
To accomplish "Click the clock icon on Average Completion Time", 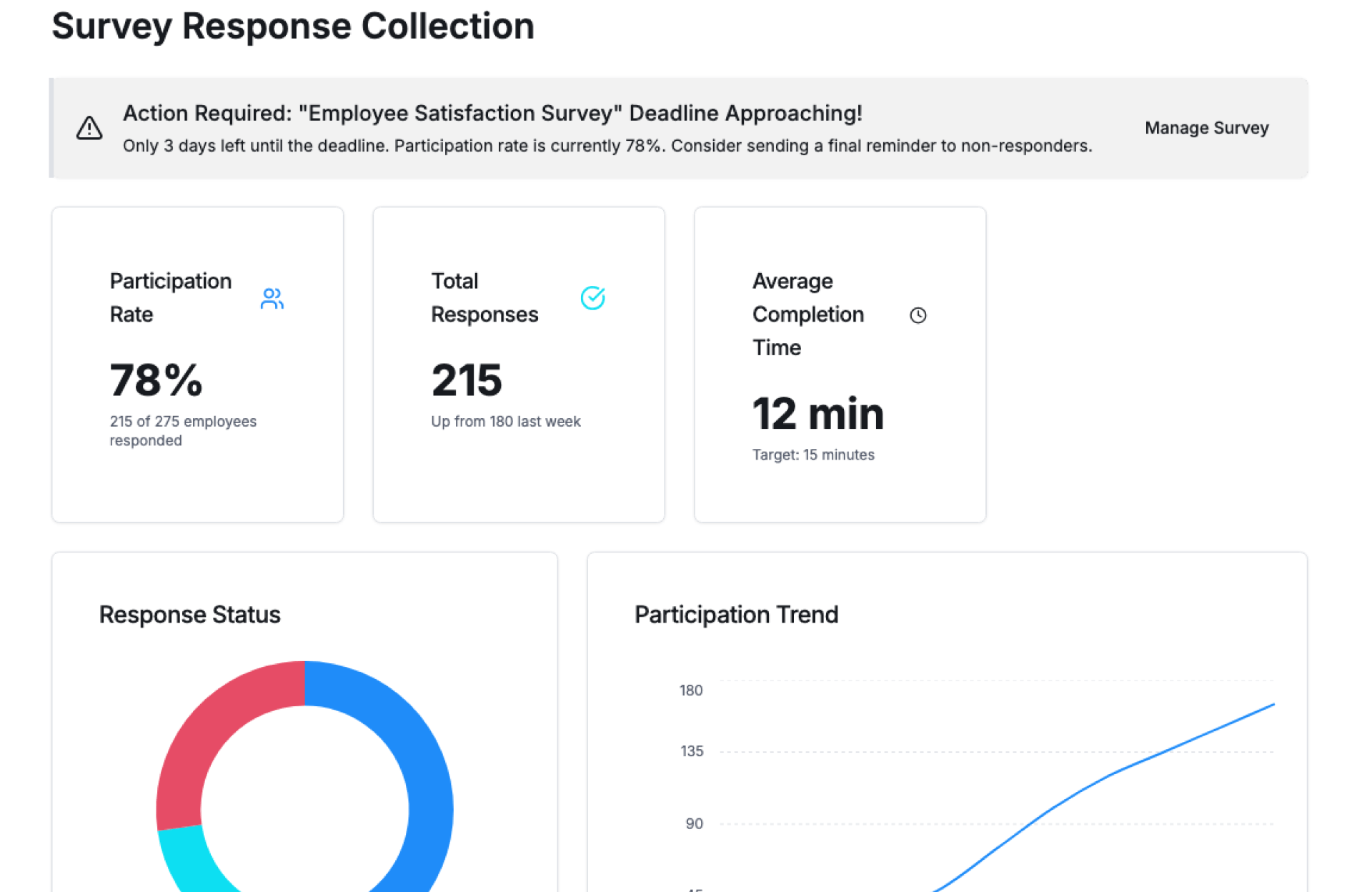I will click(918, 315).
